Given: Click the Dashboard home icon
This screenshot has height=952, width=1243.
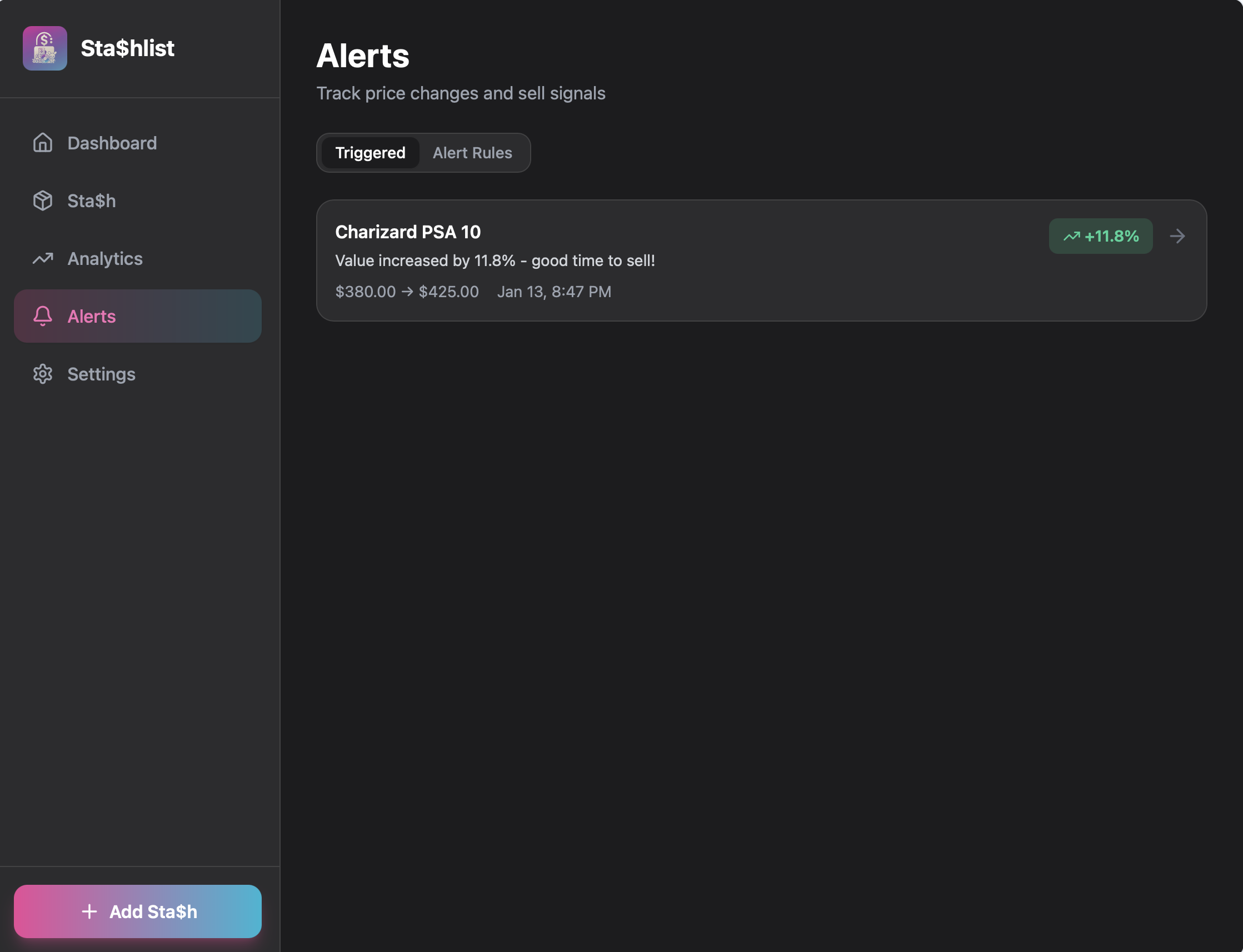Looking at the screenshot, I should click(43, 143).
